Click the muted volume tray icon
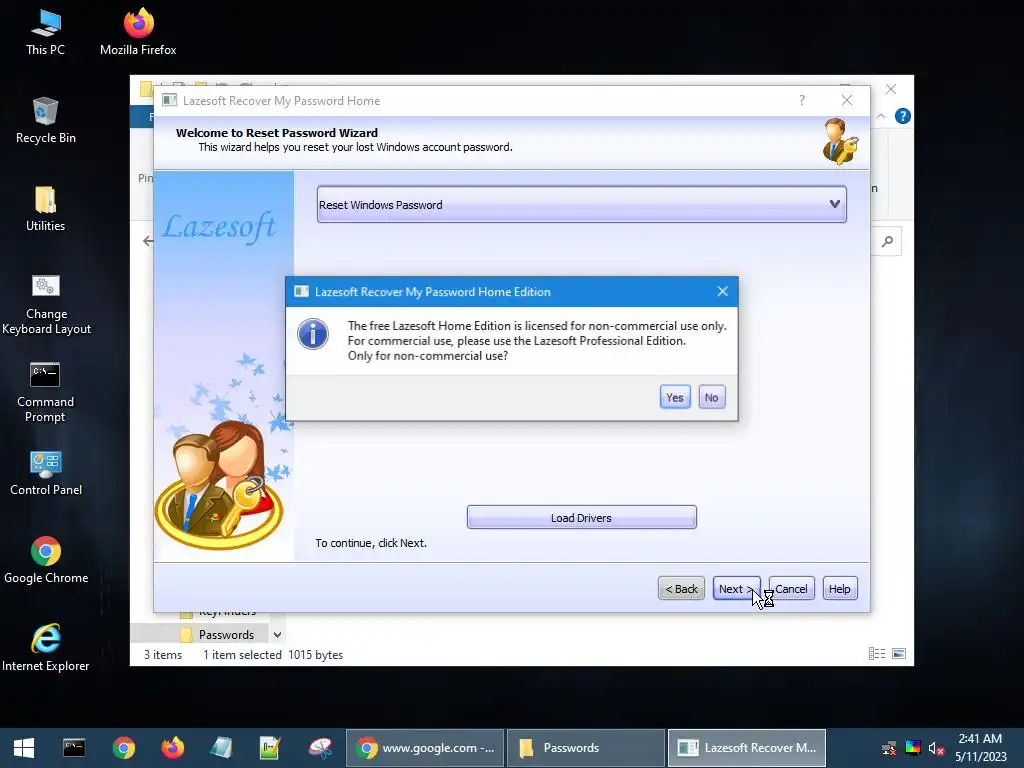1024x768 pixels. click(x=936, y=748)
